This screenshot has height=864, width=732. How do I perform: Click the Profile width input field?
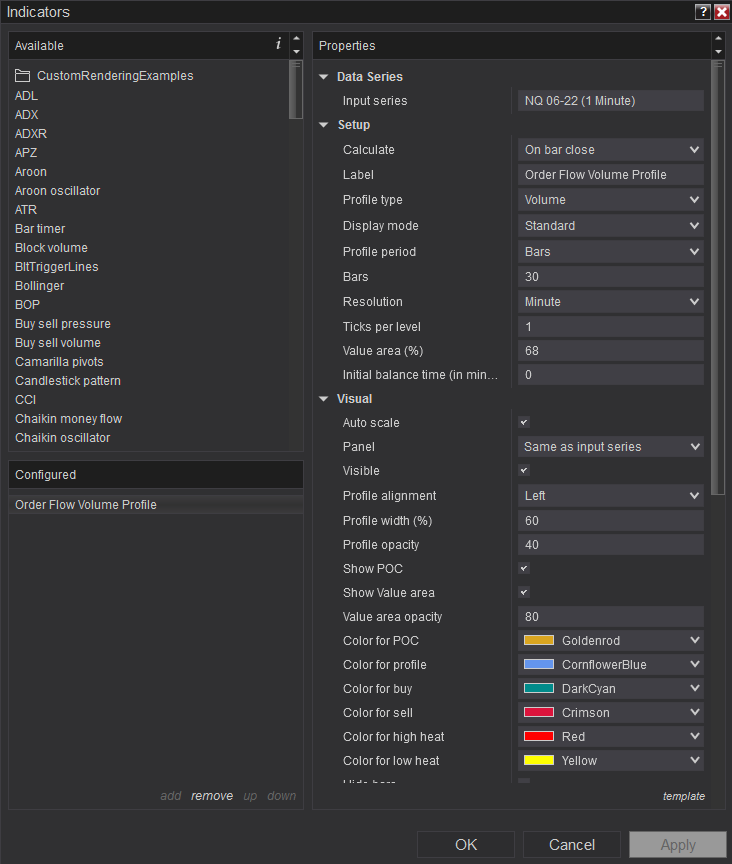611,521
